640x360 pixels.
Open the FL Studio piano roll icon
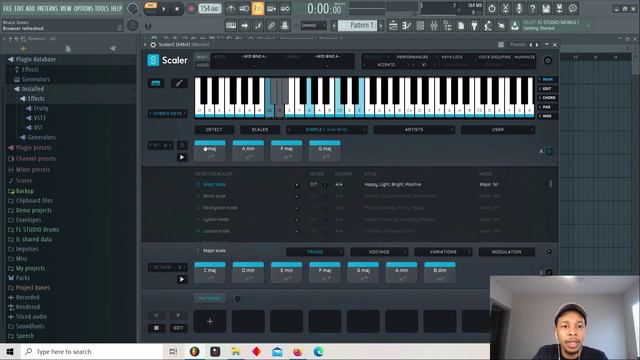[x=407, y=26]
